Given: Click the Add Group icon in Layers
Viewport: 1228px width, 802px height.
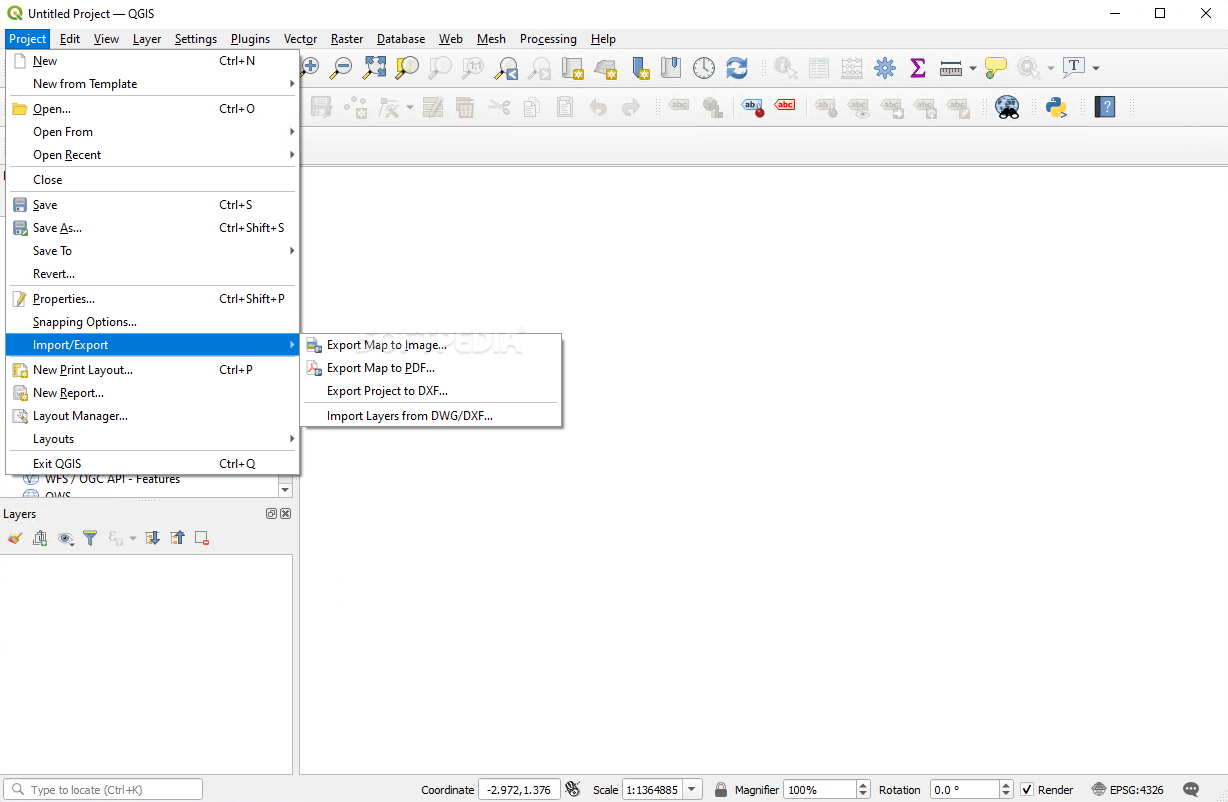Looking at the screenshot, I should point(40,538).
